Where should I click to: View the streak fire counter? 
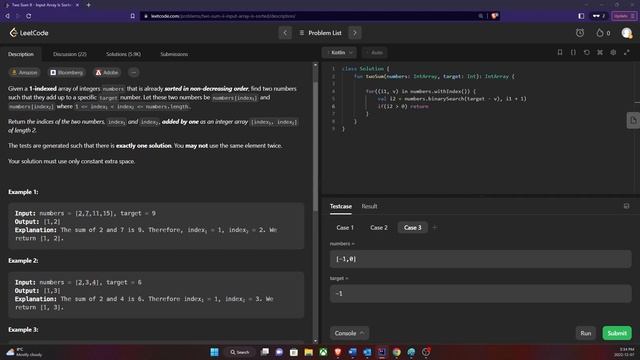603,33
